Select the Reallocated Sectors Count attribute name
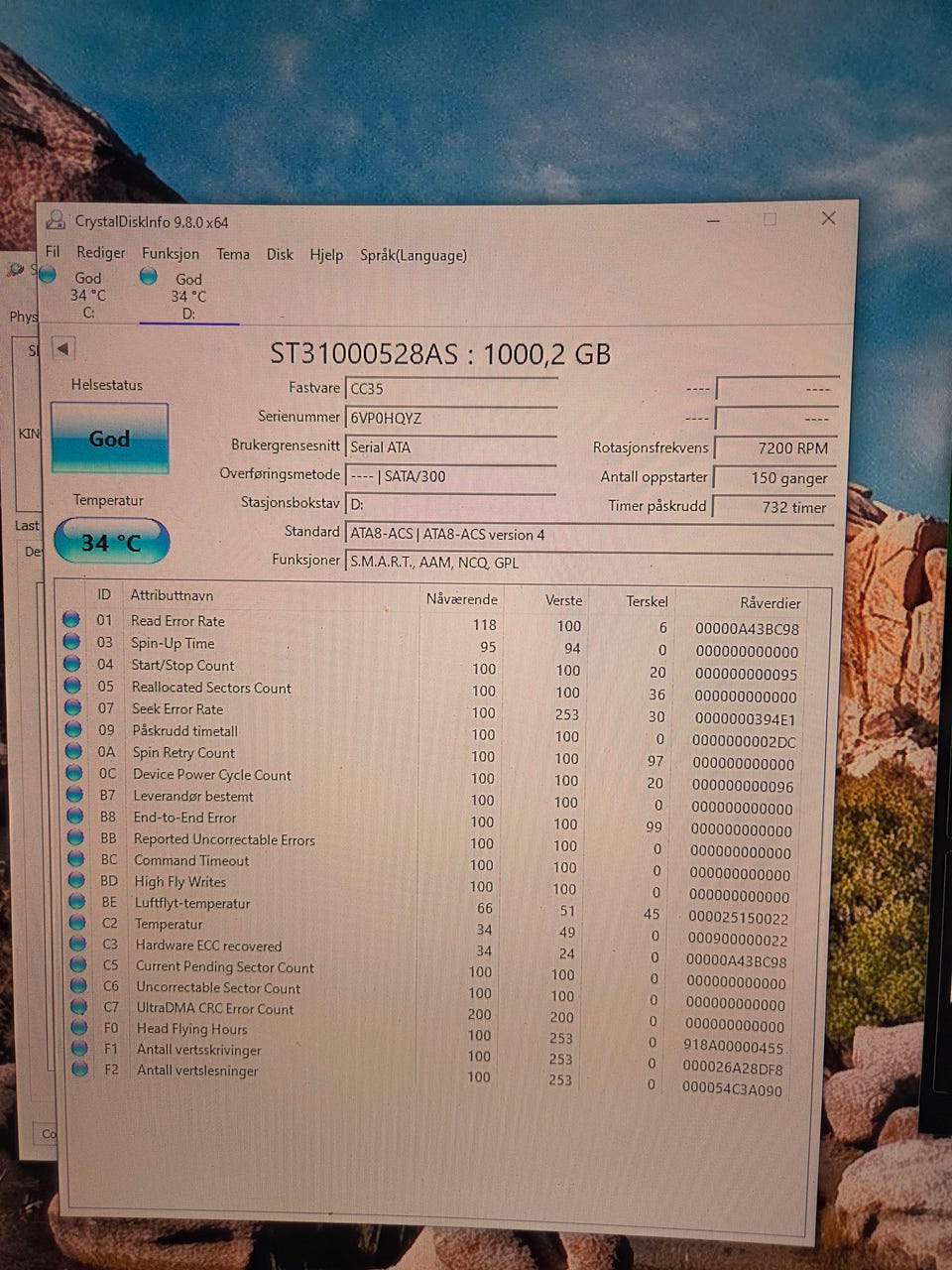 click(x=211, y=687)
